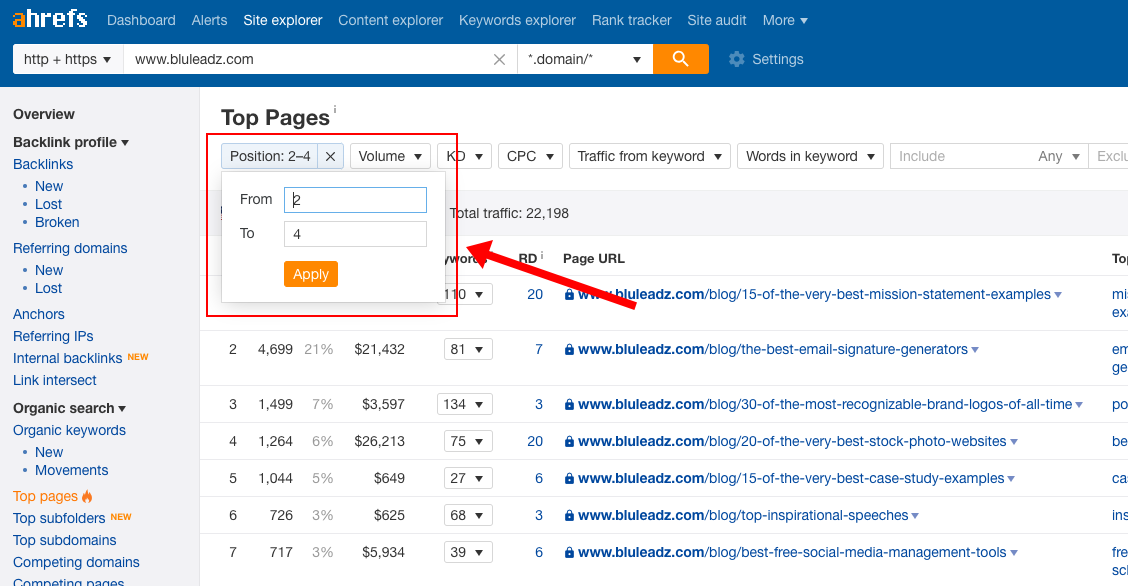Image resolution: width=1128 pixels, height=586 pixels.
Task: Open the KD filter dropdown
Action: [x=464, y=156]
